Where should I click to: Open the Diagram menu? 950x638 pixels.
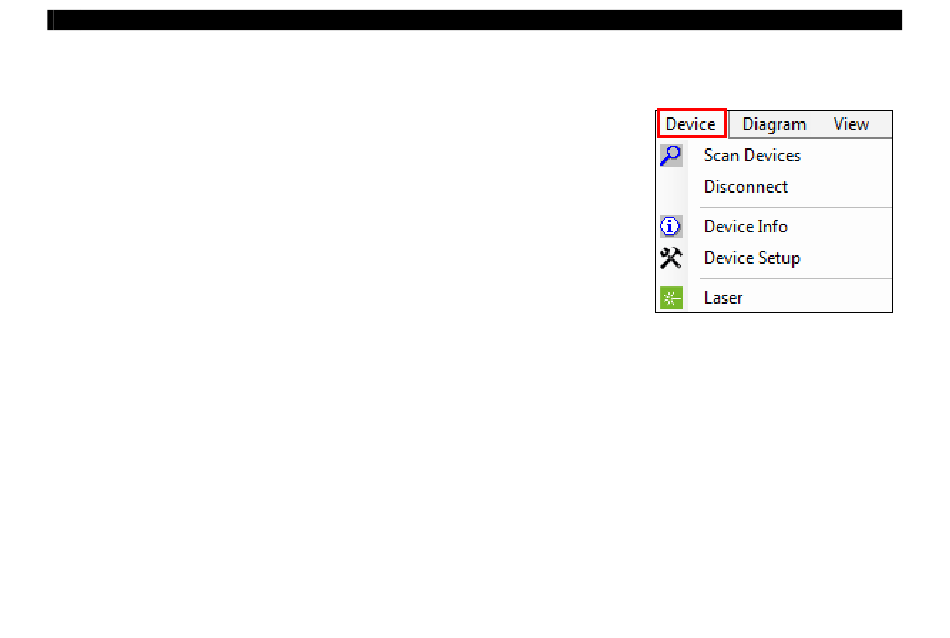click(x=774, y=124)
